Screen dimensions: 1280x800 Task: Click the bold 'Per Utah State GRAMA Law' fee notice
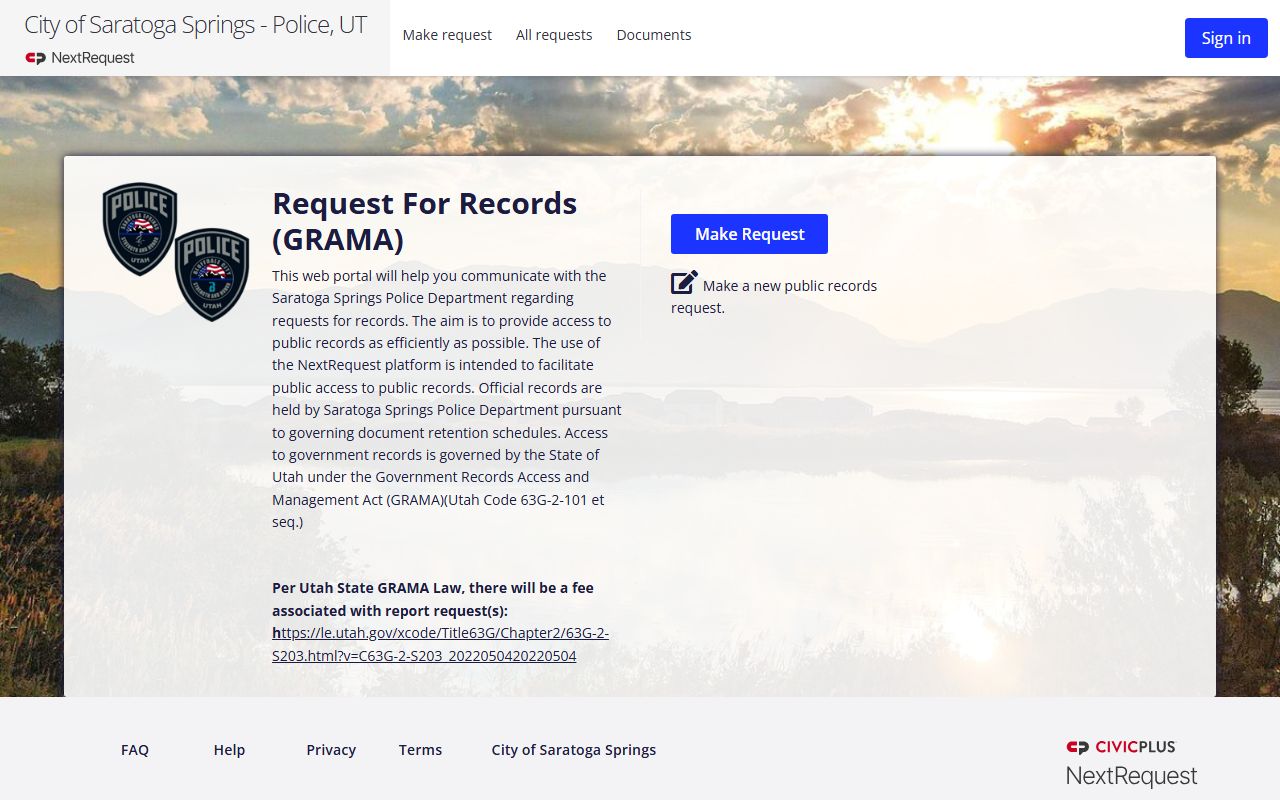pyautogui.click(x=433, y=599)
